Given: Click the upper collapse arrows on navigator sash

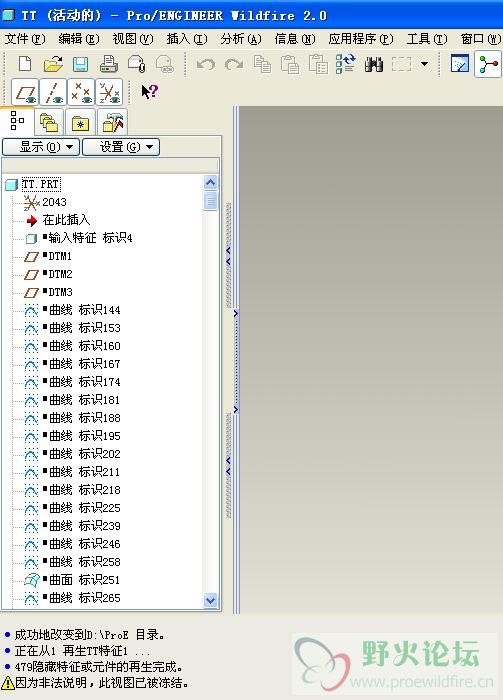Looking at the screenshot, I should pyautogui.click(x=229, y=256).
